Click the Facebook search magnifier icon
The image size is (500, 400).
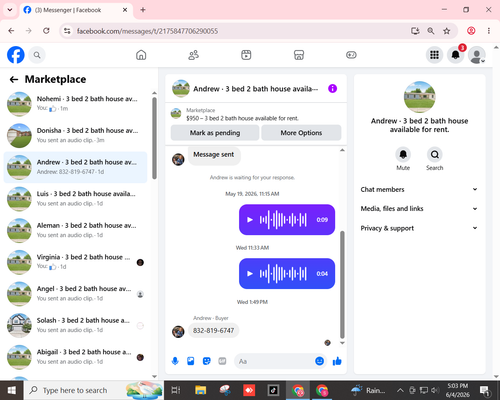(x=37, y=55)
